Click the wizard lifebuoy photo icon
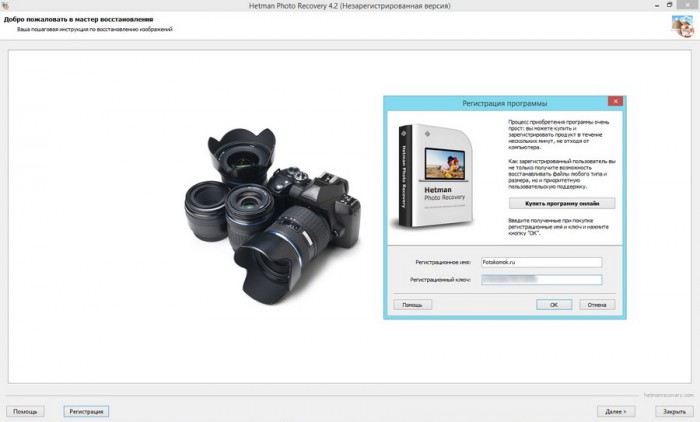Image resolution: width=700 pixels, height=422 pixels. pyautogui.click(x=682, y=26)
